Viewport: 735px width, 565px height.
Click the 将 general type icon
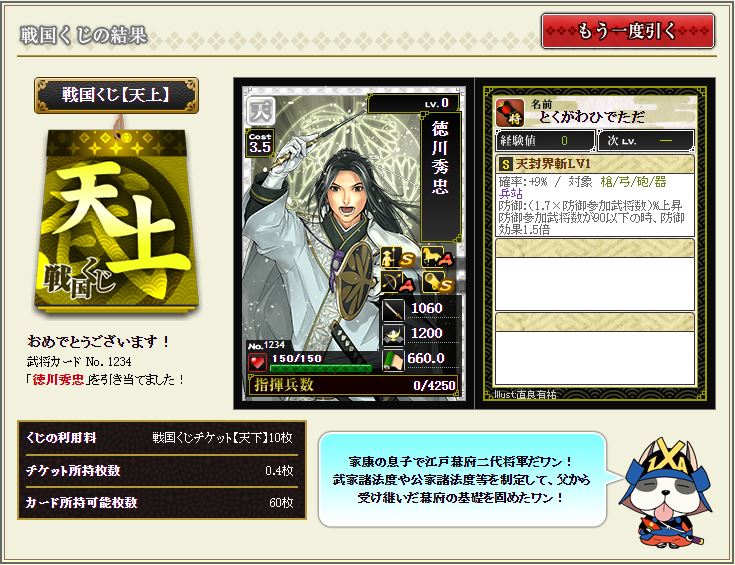510,113
